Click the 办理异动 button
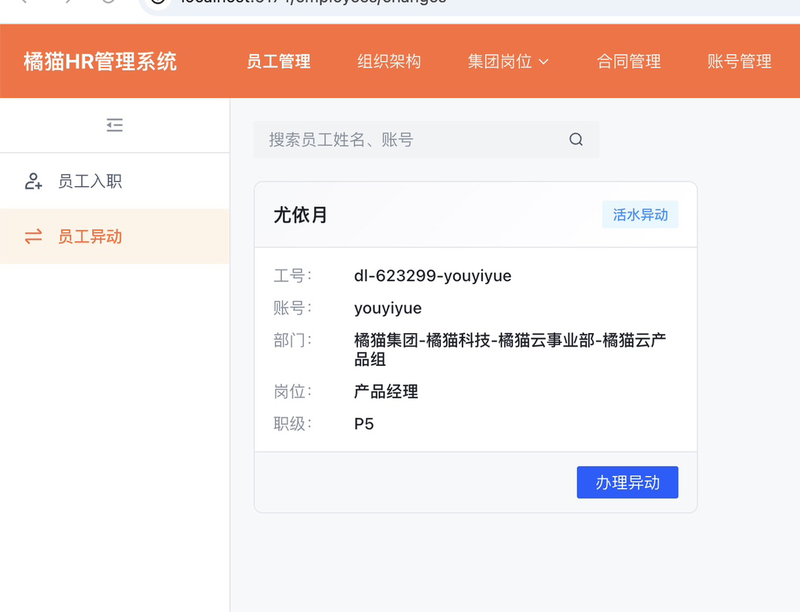 coord(628,482)
